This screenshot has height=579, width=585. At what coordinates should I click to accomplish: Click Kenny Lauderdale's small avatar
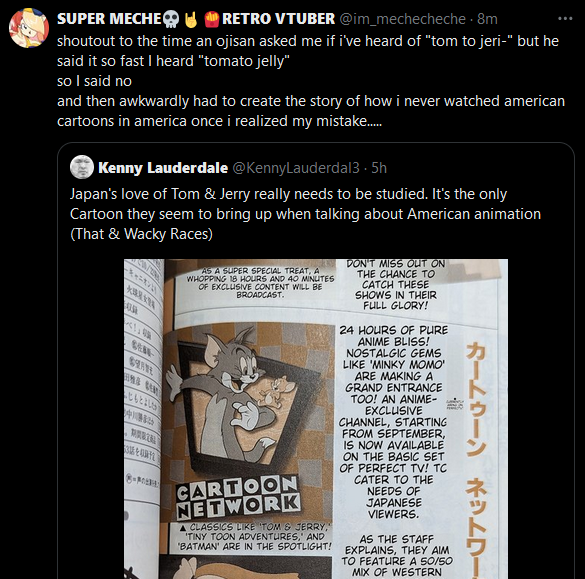pyautogui.click(x=82, y=167)
